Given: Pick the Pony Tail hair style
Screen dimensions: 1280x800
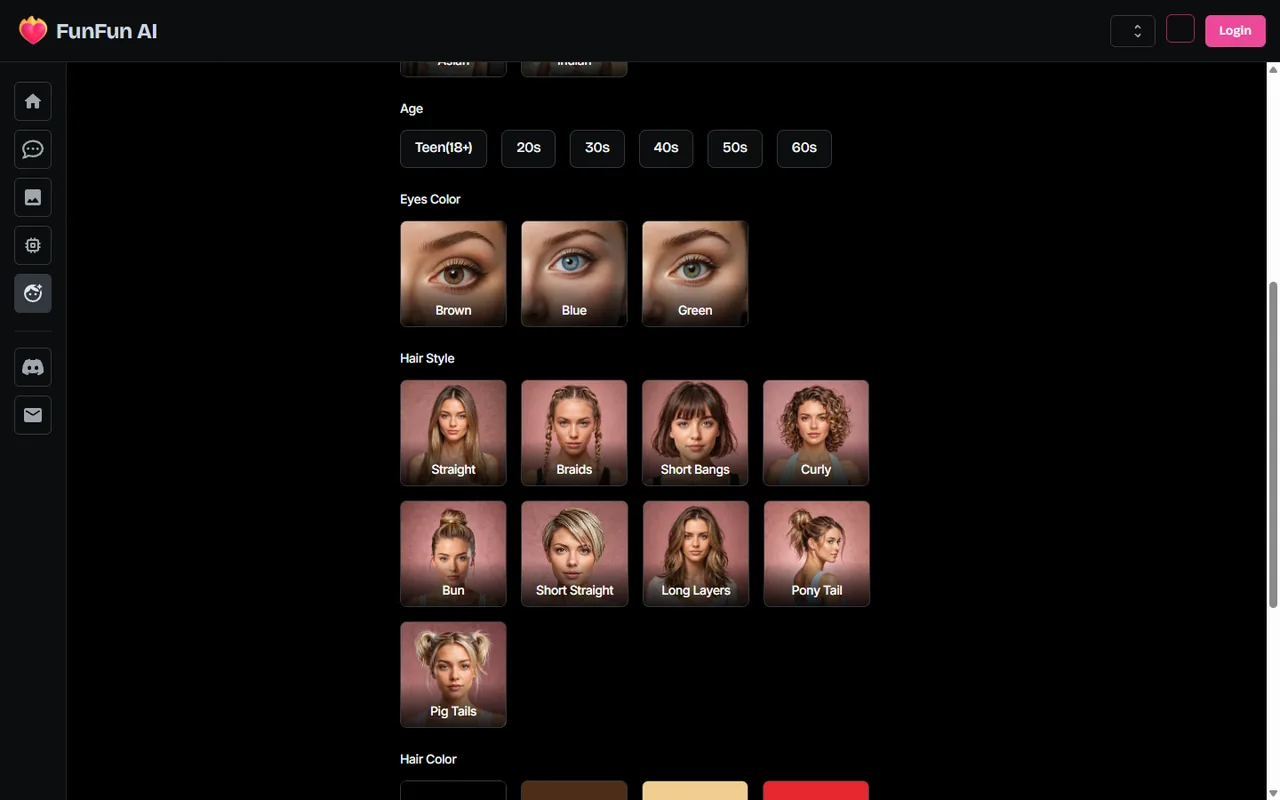Looking at the screenshot, I should pos(816,554).
